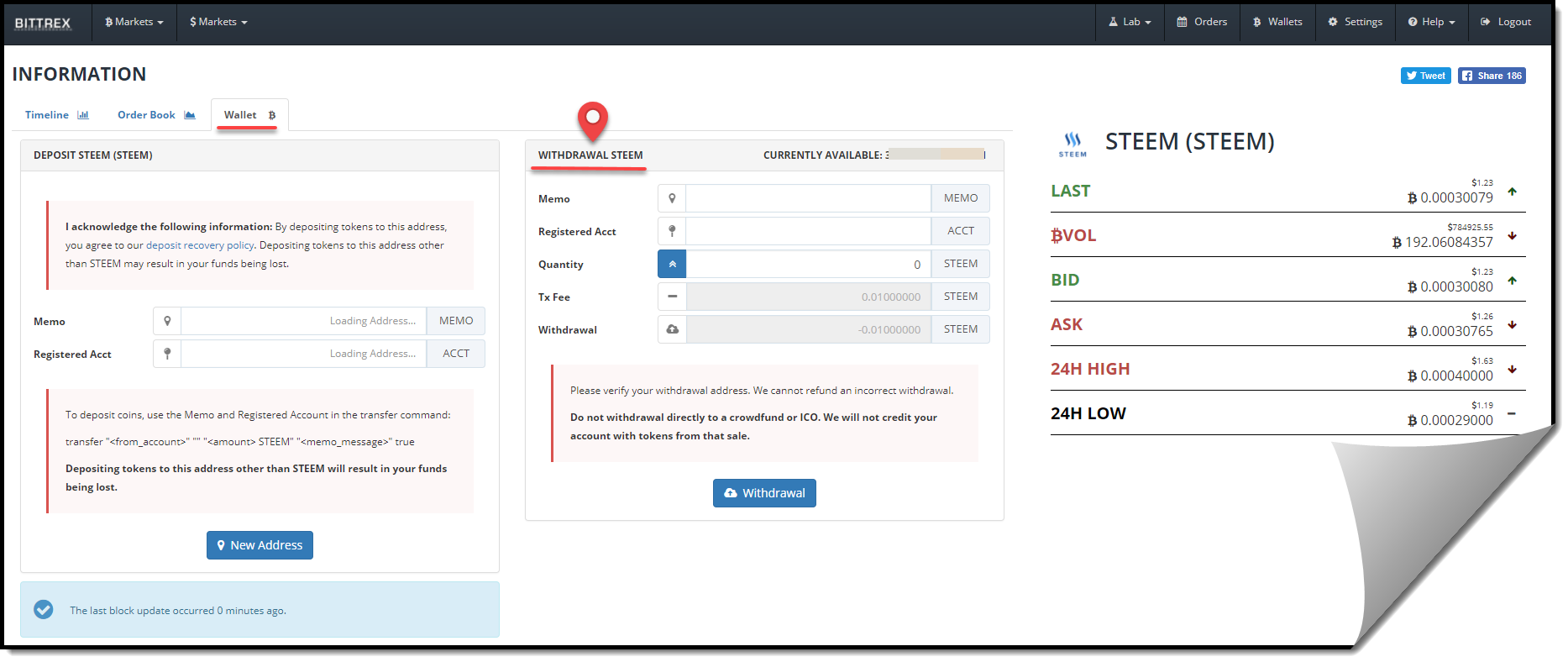
Task: Click the 24H LOW dash indicator
Action: tap(1512, 413)
